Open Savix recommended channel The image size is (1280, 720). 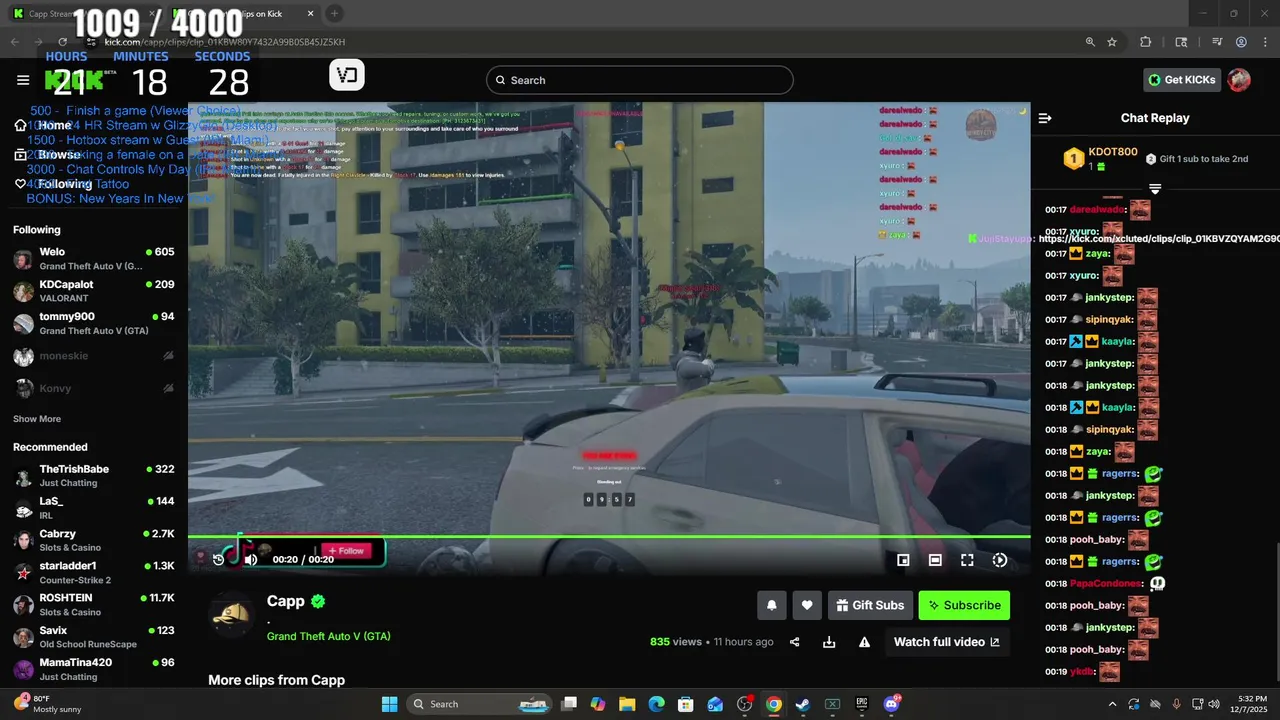click(x=94, y=637)
